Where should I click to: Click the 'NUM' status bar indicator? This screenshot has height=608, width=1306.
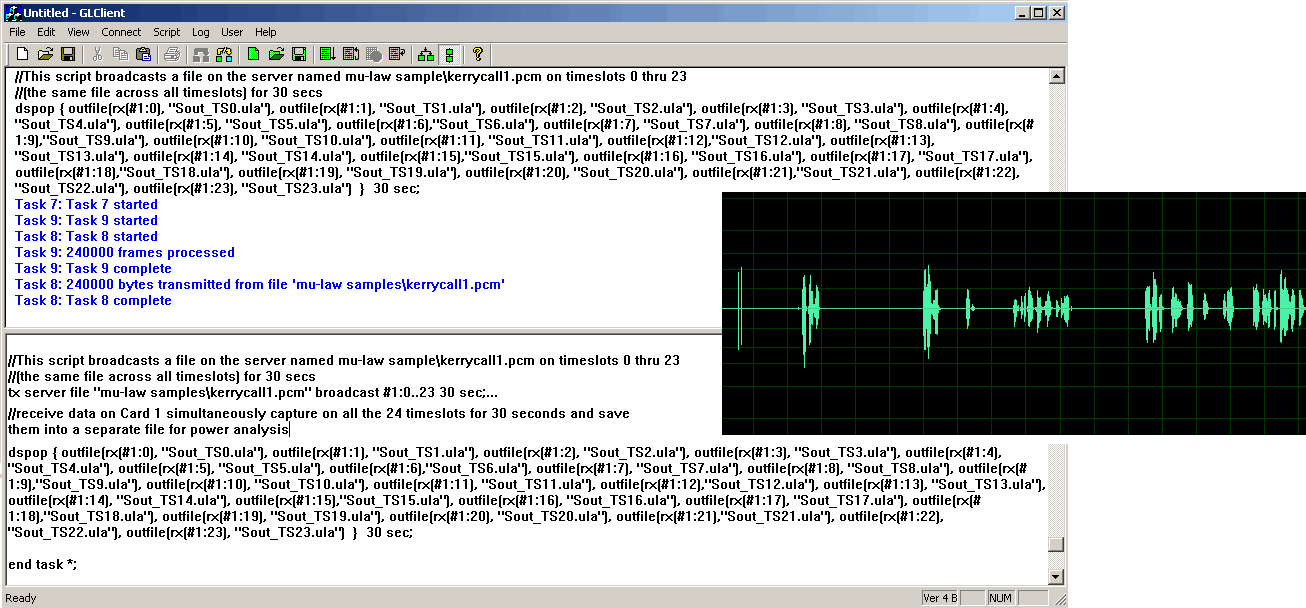[1000, 598]
